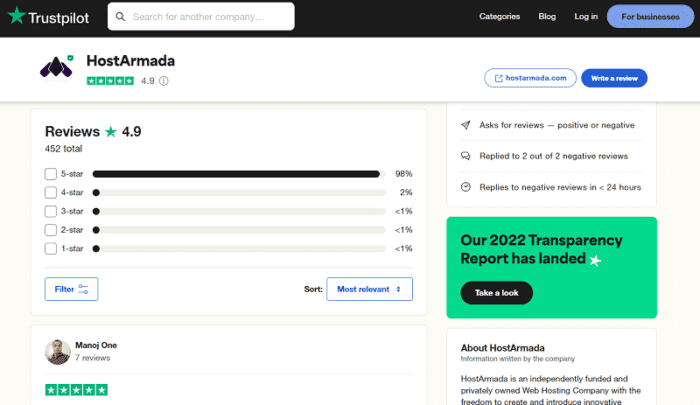Click the 98% label

(404, 174)
